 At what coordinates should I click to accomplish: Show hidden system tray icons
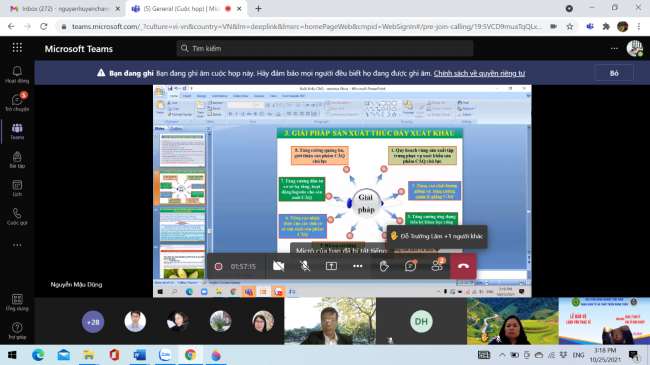click(x=502, y=355)
